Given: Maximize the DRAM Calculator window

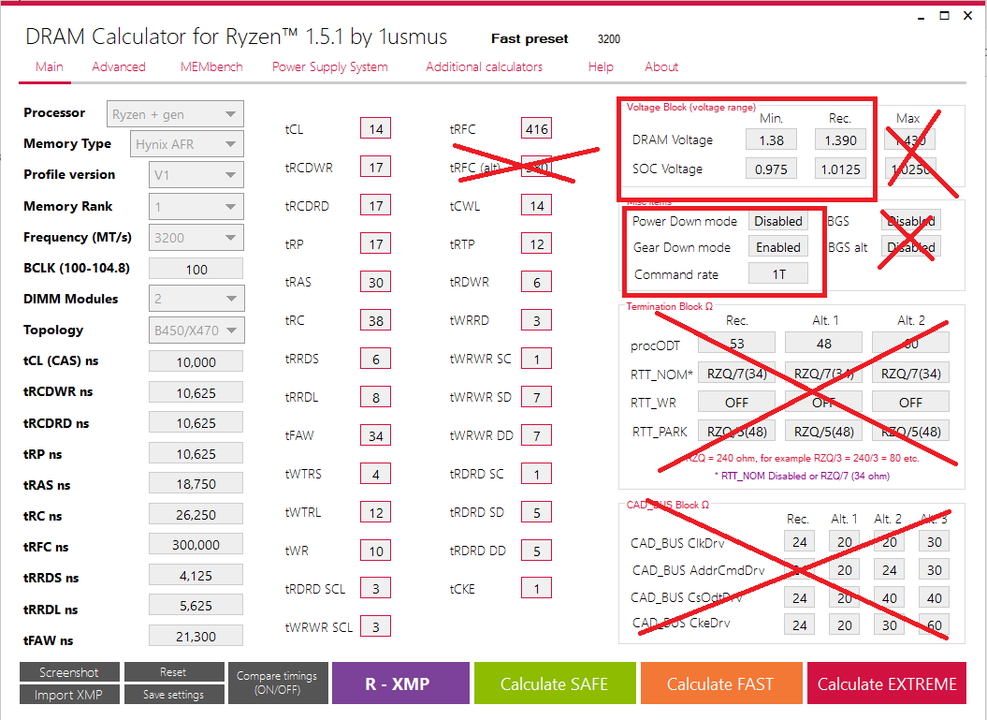Looking at the screenshot, I should coord(944,16).
